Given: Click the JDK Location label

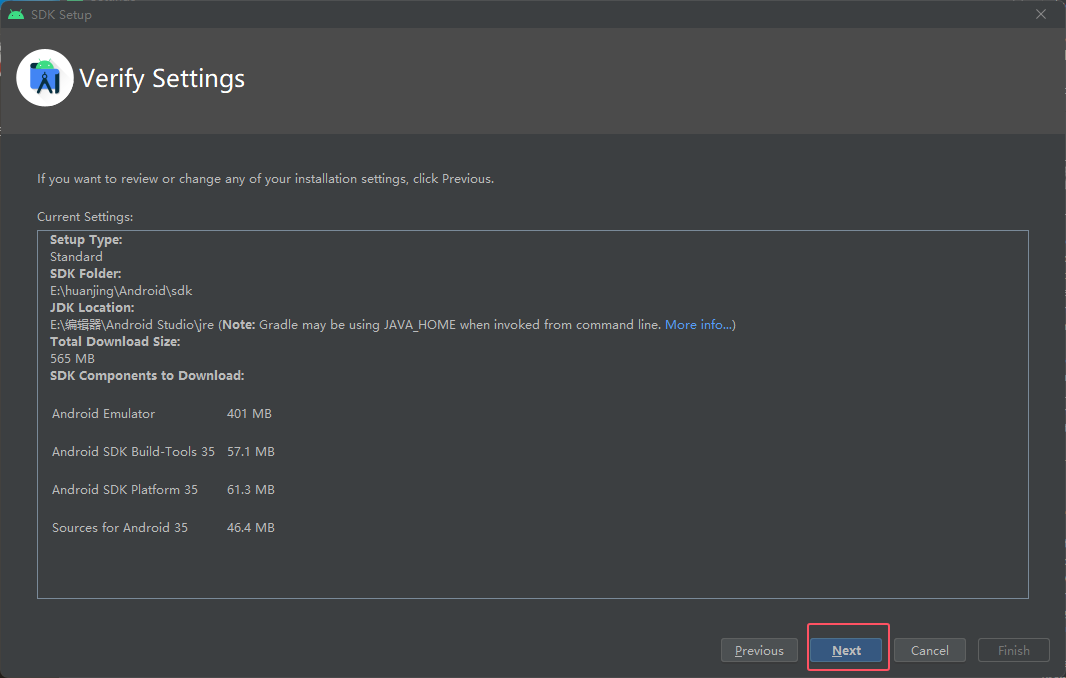Looking at the screenshot, I should [92, 307].
